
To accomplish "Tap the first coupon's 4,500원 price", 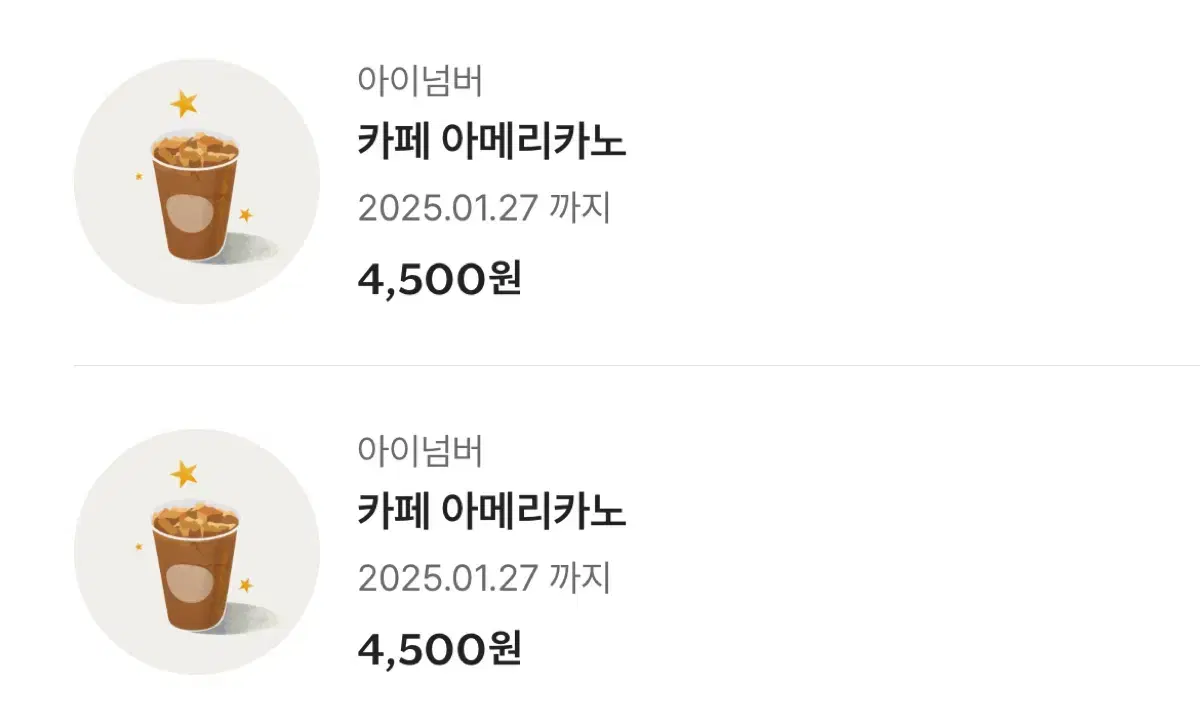I will [x=440, y=280].
